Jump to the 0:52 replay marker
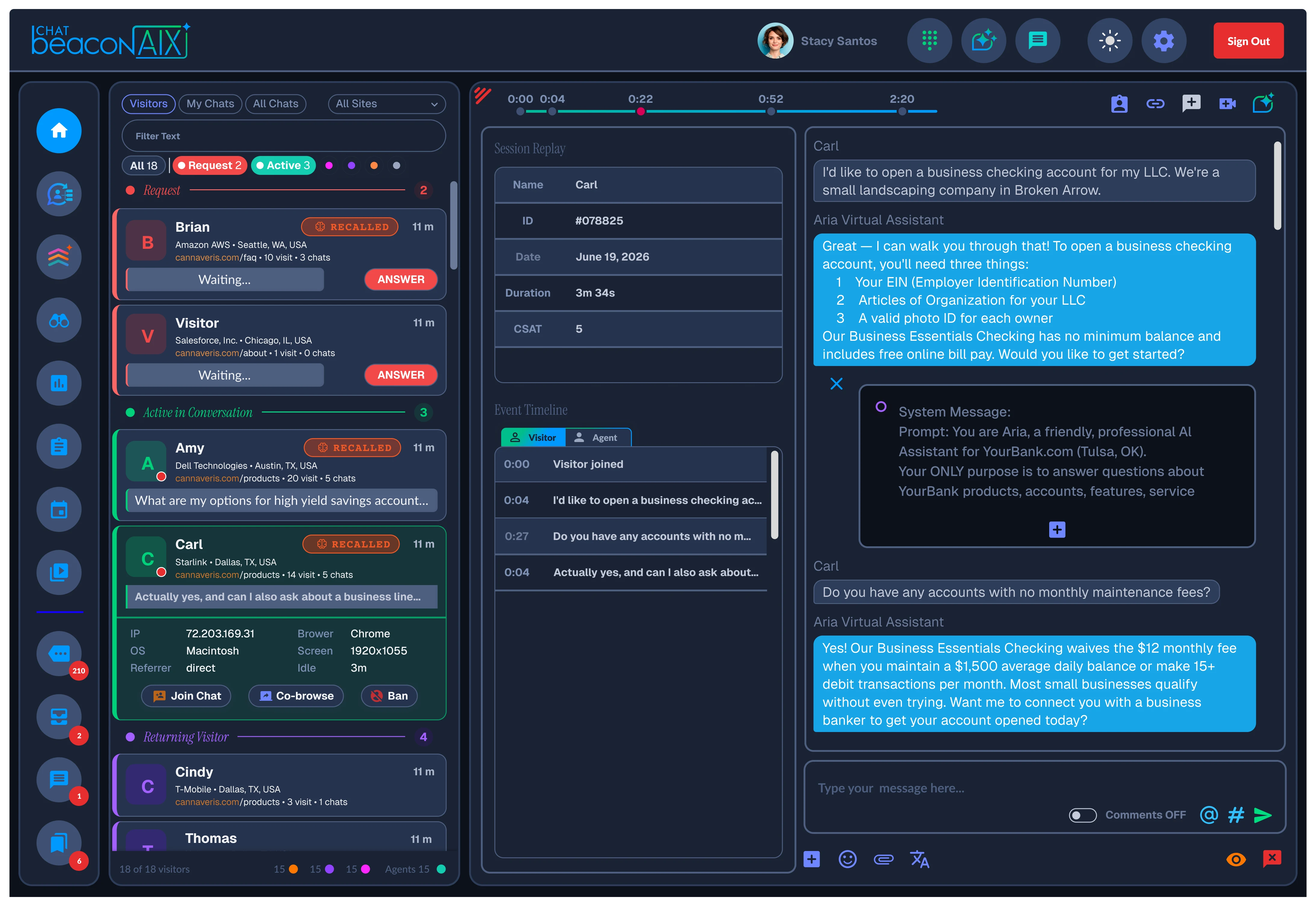This screenshot has height=906, width=1316. click(771, 111)
